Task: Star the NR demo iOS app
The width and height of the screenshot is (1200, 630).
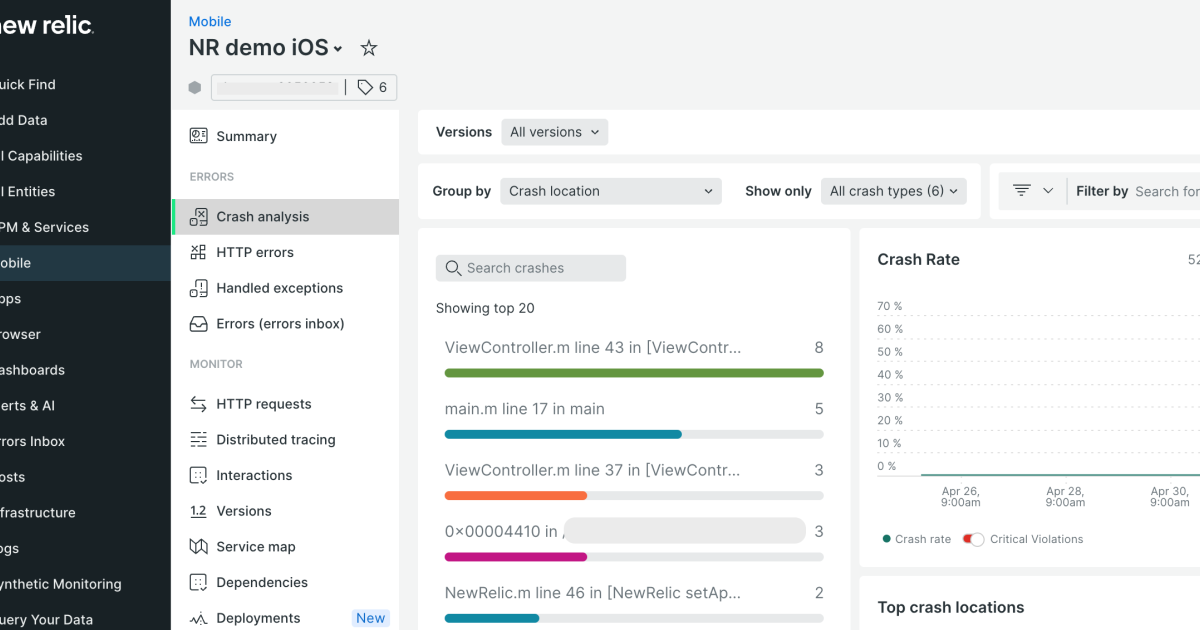Action: 368,47
